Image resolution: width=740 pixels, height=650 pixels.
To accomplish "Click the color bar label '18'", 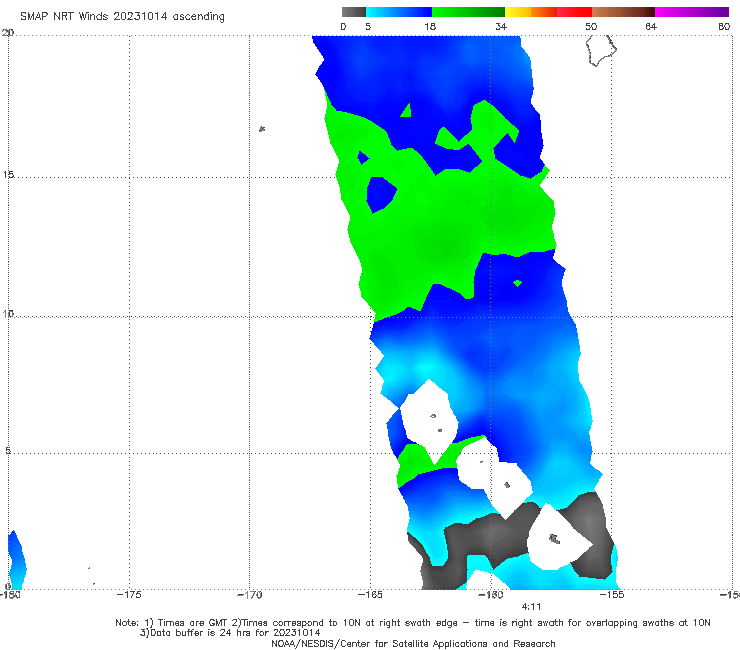I will click(430, 26).
